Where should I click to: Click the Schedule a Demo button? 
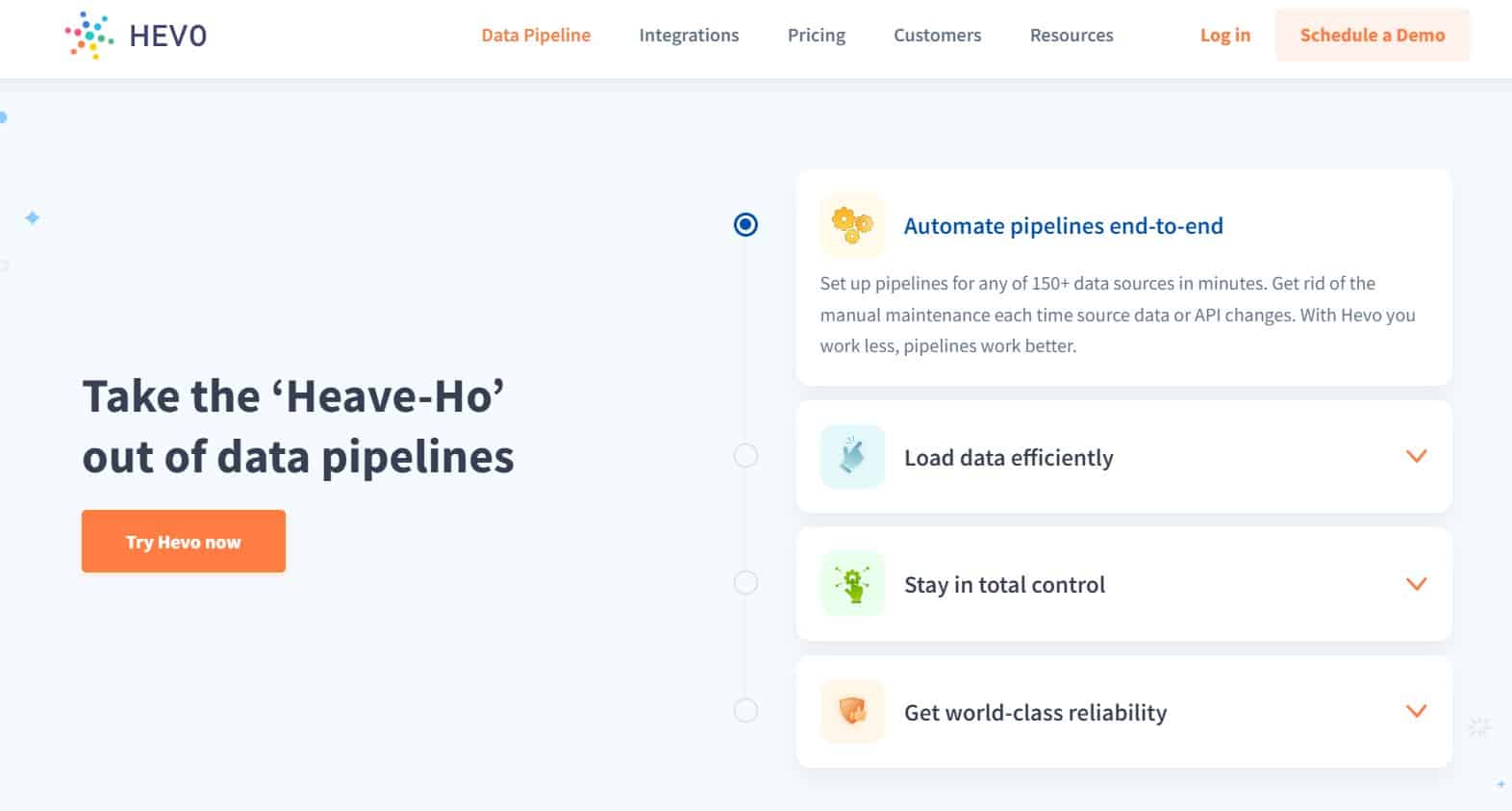pos(1373,36)
